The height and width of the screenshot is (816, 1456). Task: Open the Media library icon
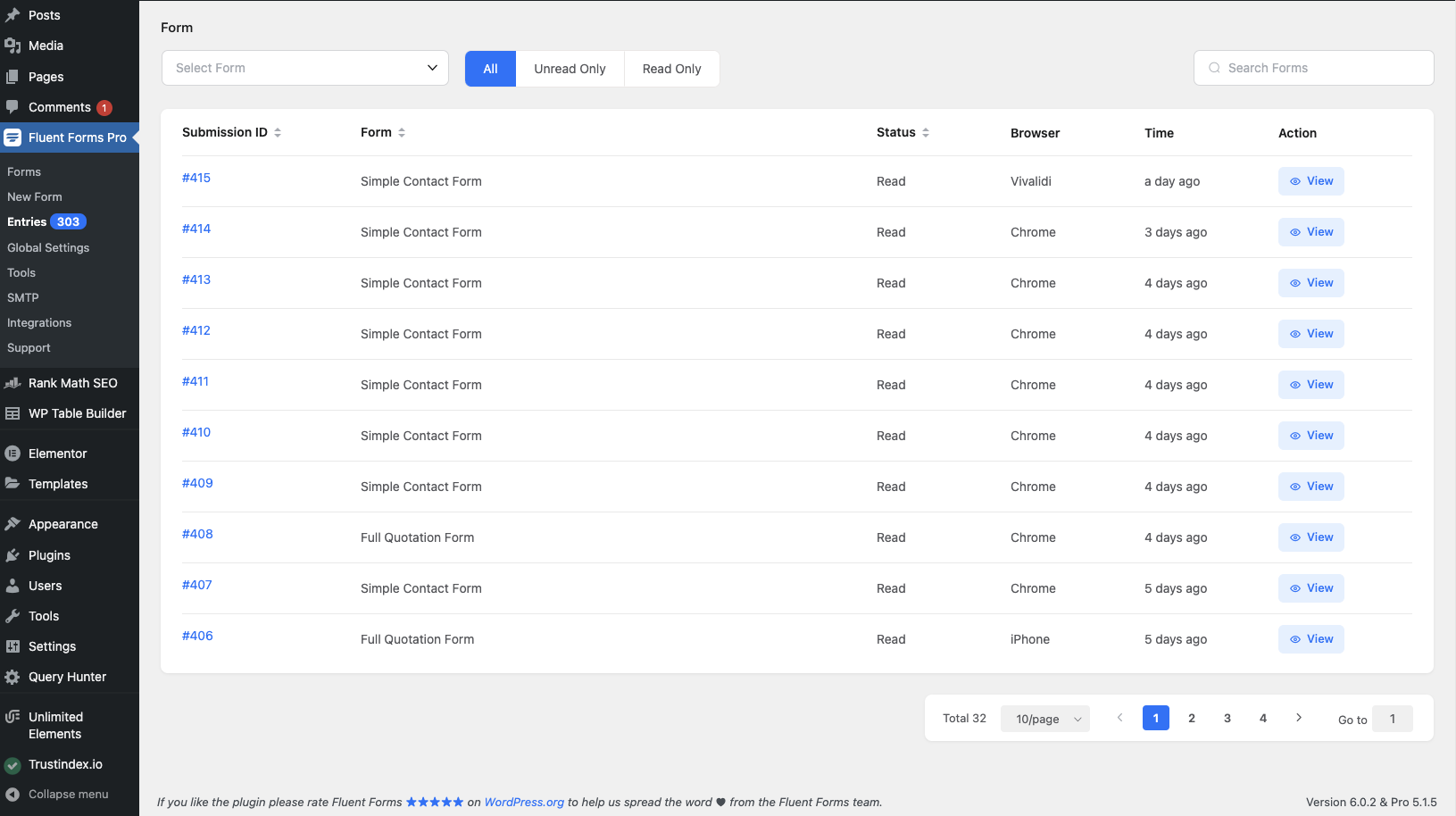(12, 46)
